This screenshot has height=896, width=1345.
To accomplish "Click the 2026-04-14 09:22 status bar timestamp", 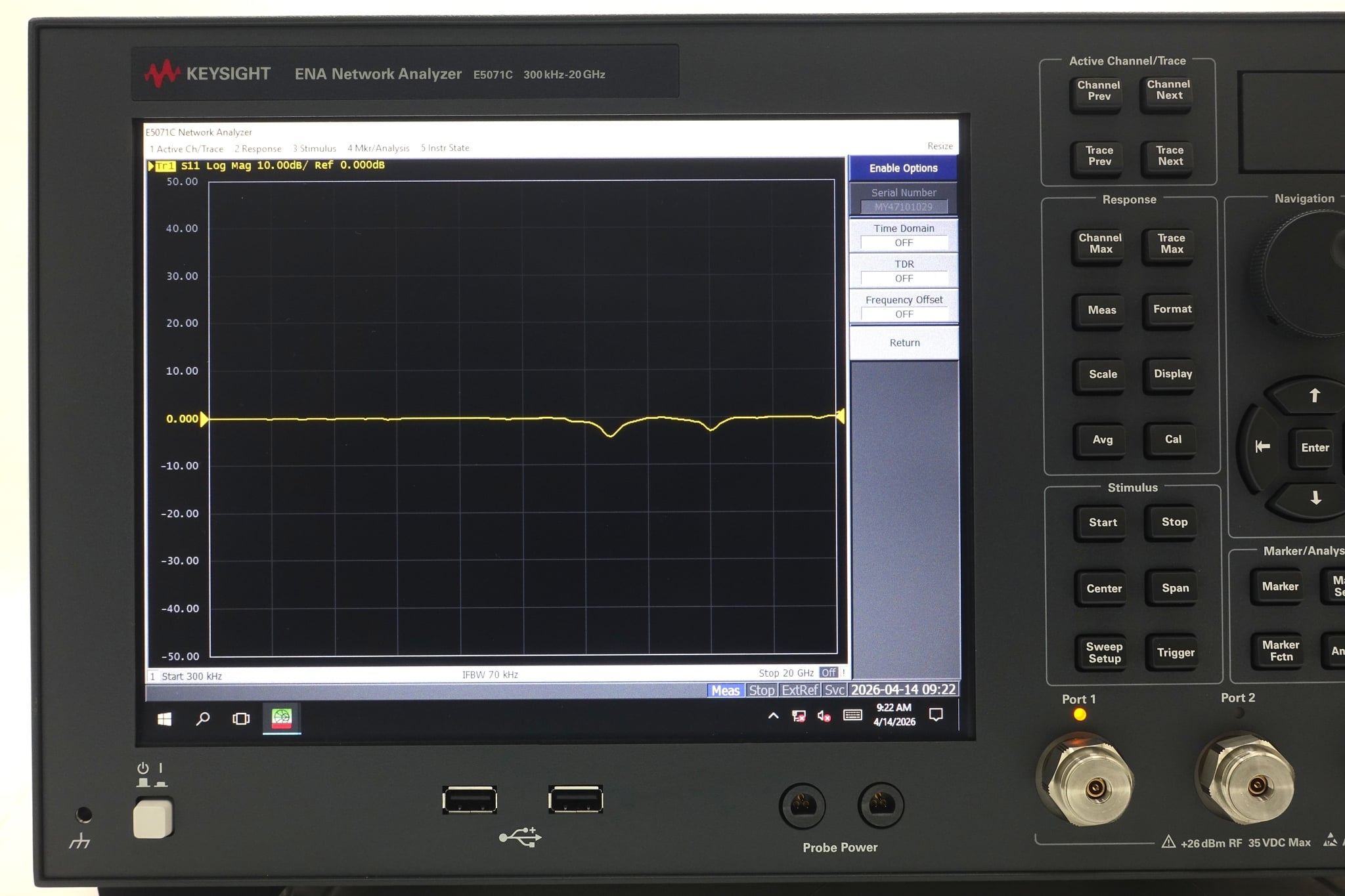I will pos(904,689).
